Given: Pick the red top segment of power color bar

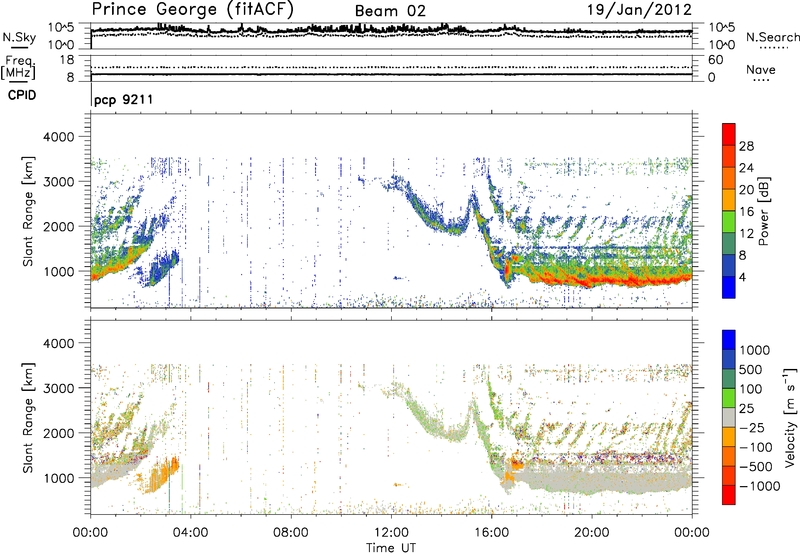Looking at the screenshot, I should 729,135.
